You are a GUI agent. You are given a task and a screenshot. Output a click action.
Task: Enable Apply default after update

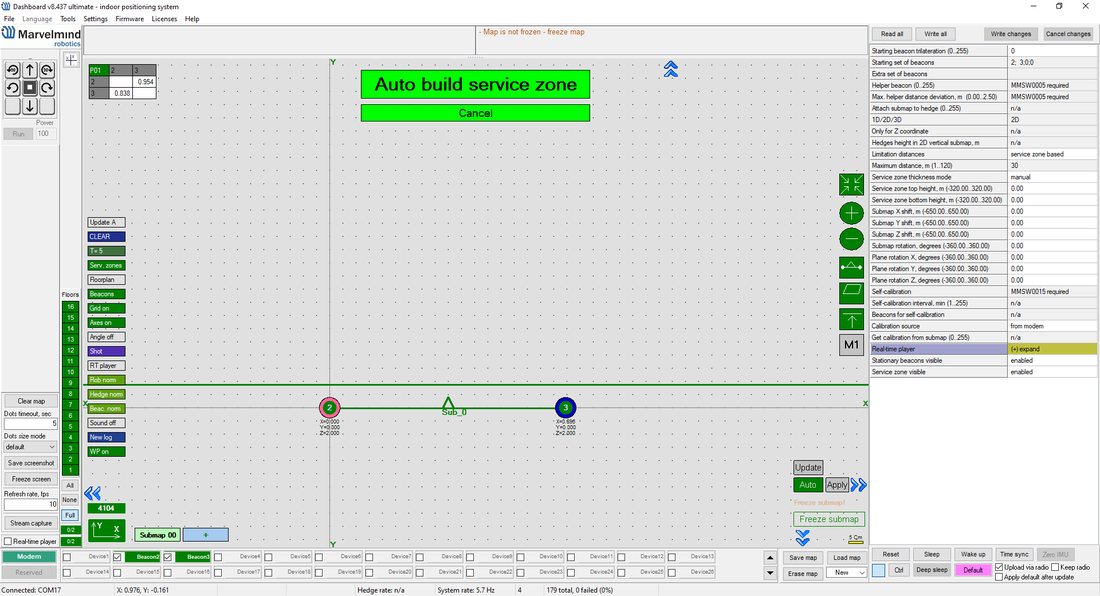[x=999, y=577]
